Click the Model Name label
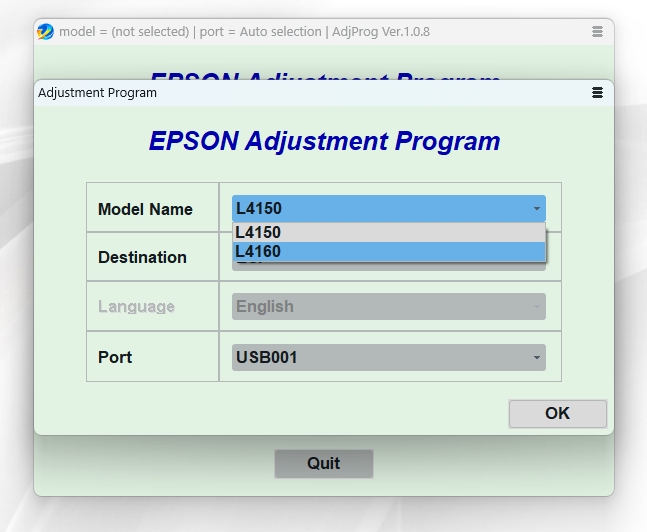 [145, 209]
